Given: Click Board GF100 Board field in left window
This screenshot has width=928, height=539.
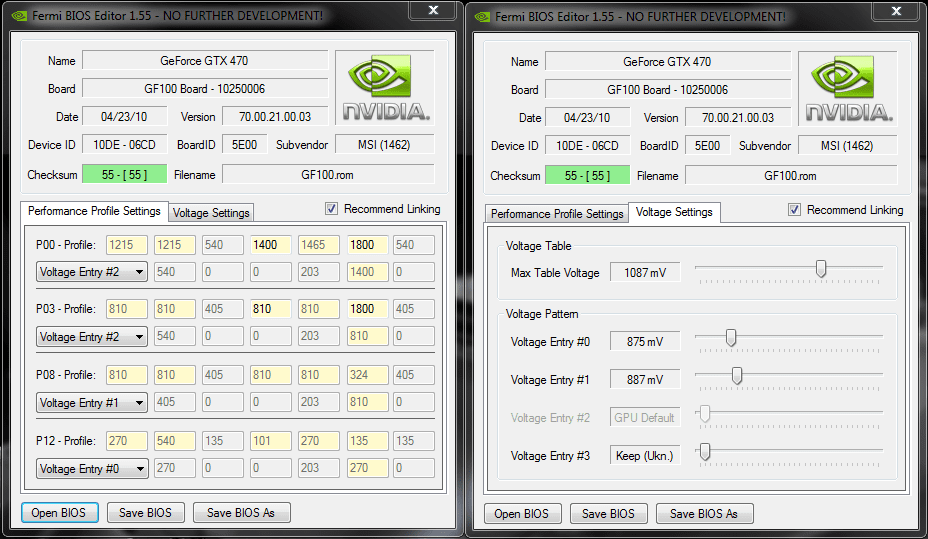Looking at the screenshot, I should pyautogui.click(x=205, y=89).
